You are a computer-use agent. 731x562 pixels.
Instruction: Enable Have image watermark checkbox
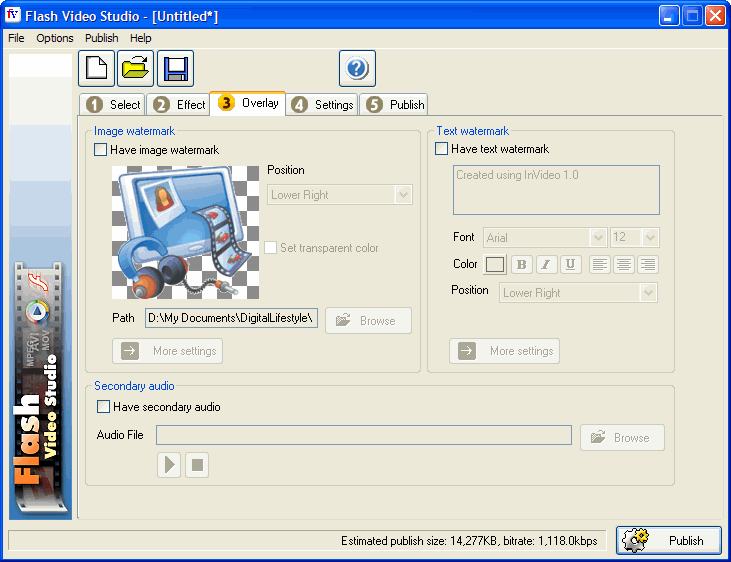click(x=100, y=150)
